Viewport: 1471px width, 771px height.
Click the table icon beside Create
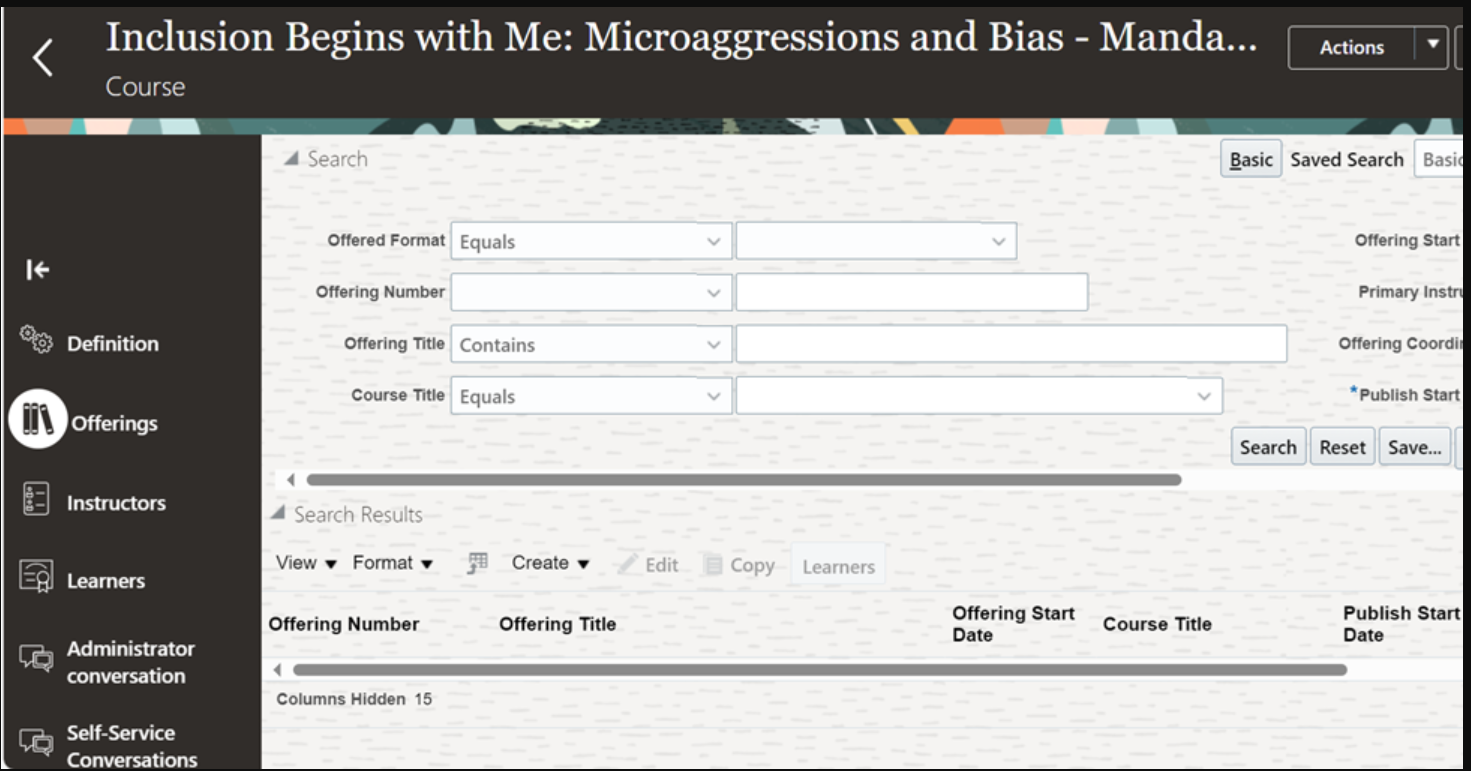click(x=478, y=563)
